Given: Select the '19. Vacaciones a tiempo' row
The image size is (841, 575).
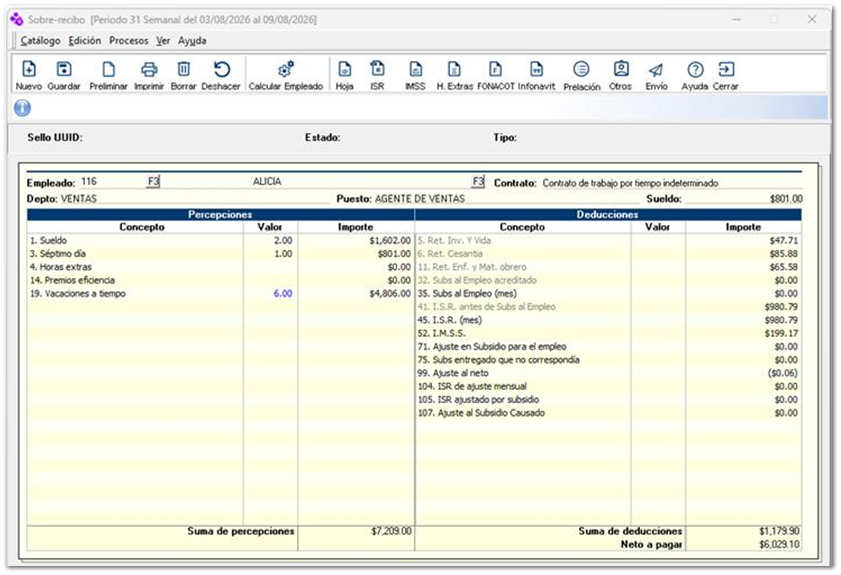Looking at the screenshot, I should [220, 293].
